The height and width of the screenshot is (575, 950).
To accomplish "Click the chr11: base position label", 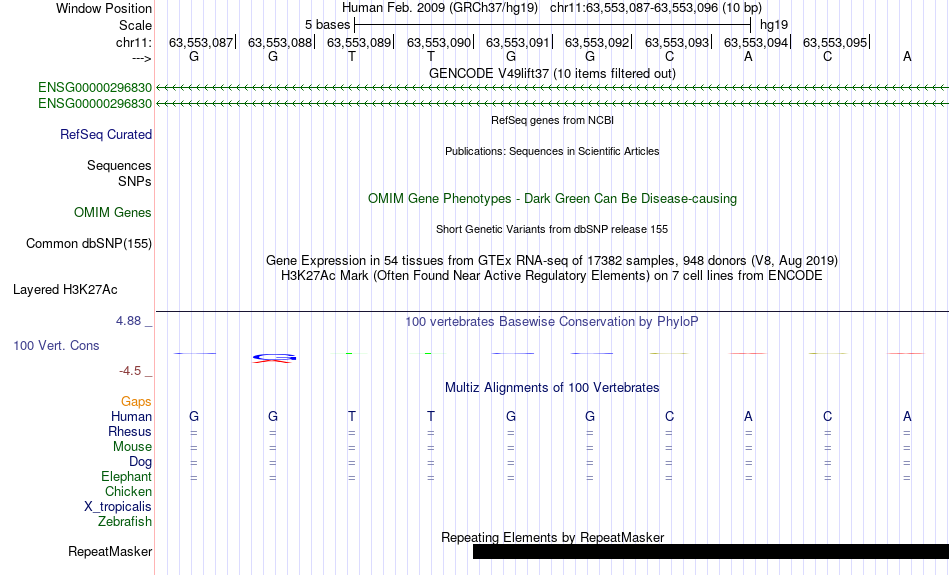I will pos(134,42).
